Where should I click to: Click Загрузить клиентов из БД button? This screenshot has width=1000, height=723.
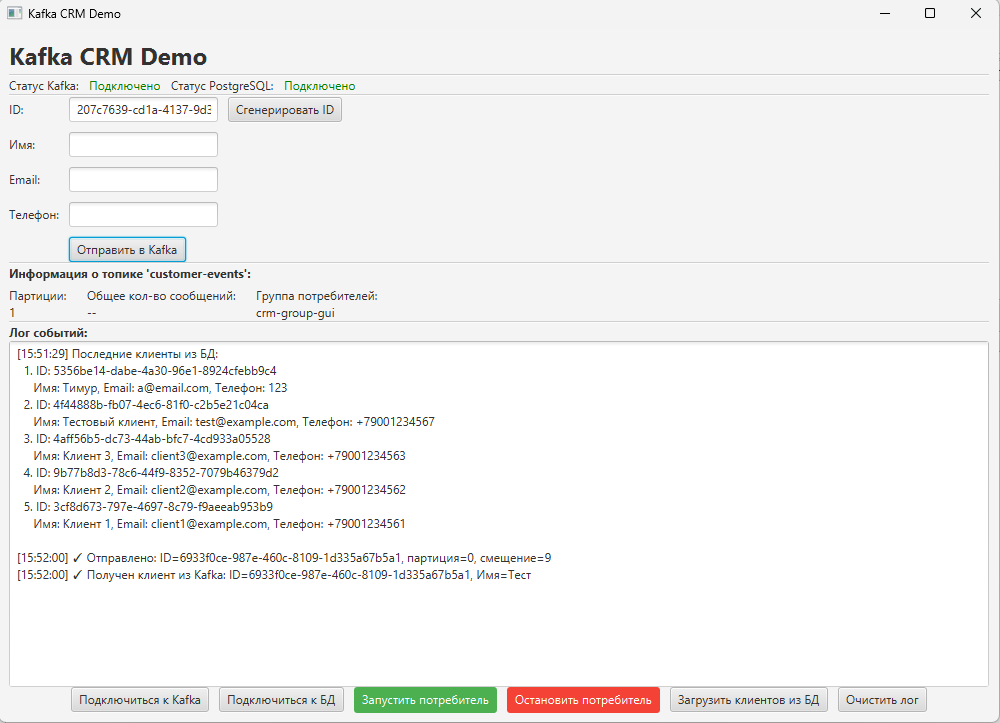tap(749, 700)
